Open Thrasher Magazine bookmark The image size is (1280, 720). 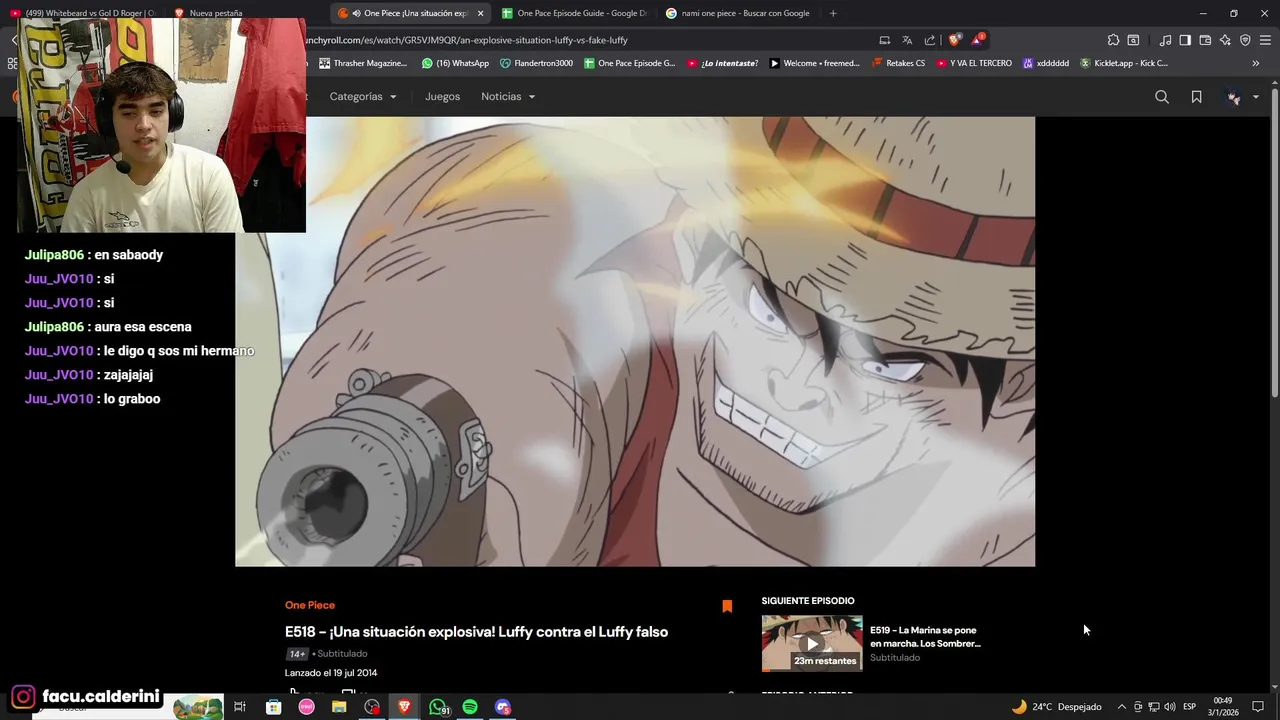coord(363,63)
